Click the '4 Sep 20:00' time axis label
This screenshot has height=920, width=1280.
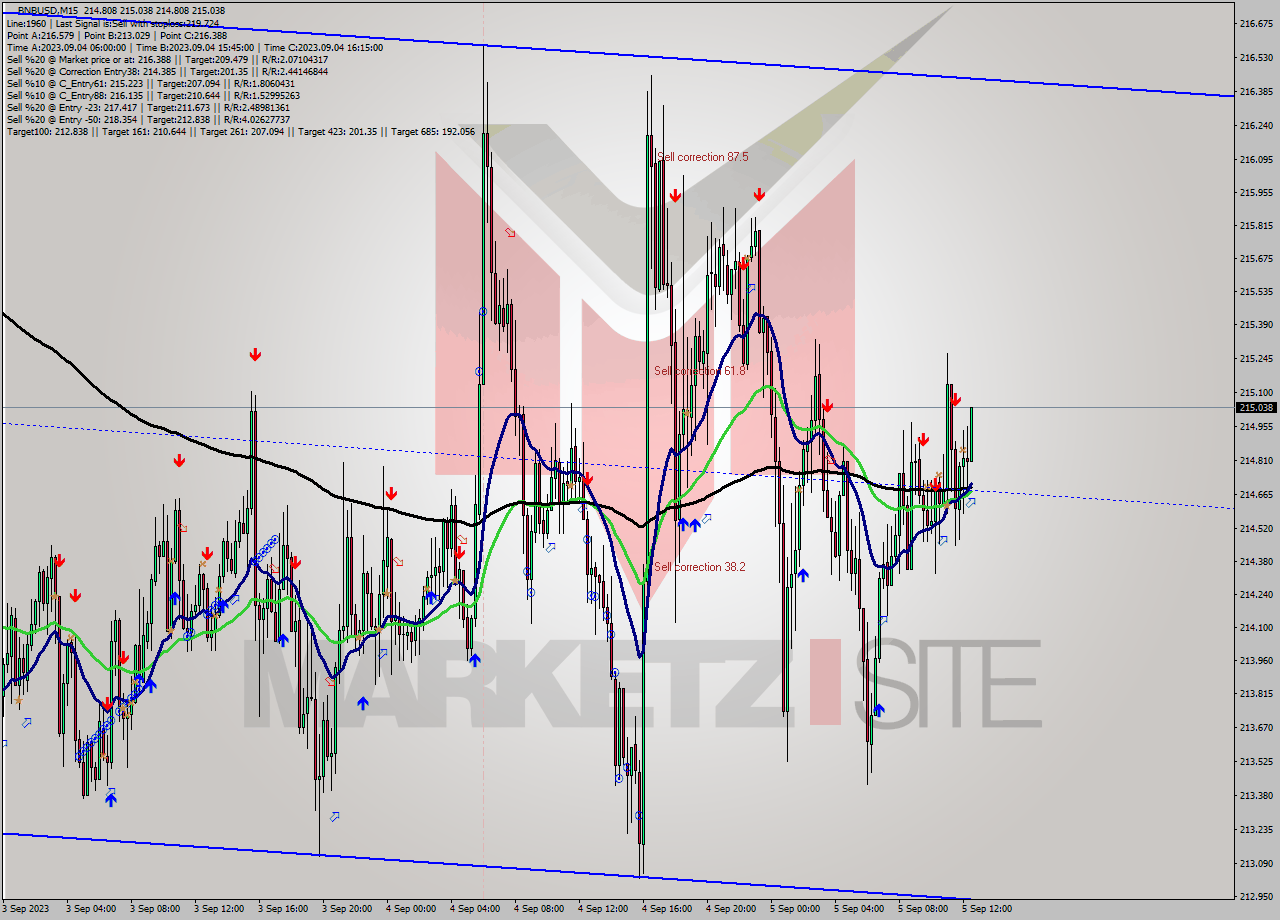pyautogui.click(x=730, y=909)
